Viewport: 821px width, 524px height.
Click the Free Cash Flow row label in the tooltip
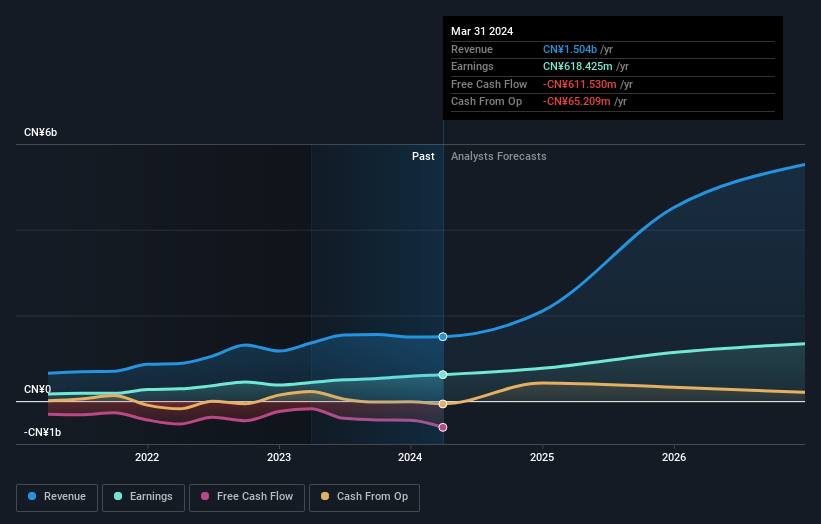click(x=489, y=84)
